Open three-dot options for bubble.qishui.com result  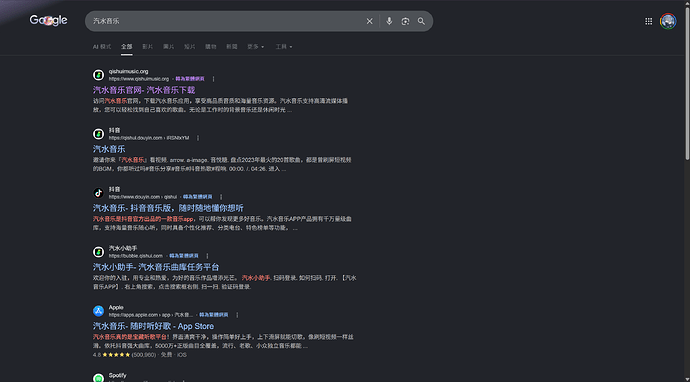(207, 256)
